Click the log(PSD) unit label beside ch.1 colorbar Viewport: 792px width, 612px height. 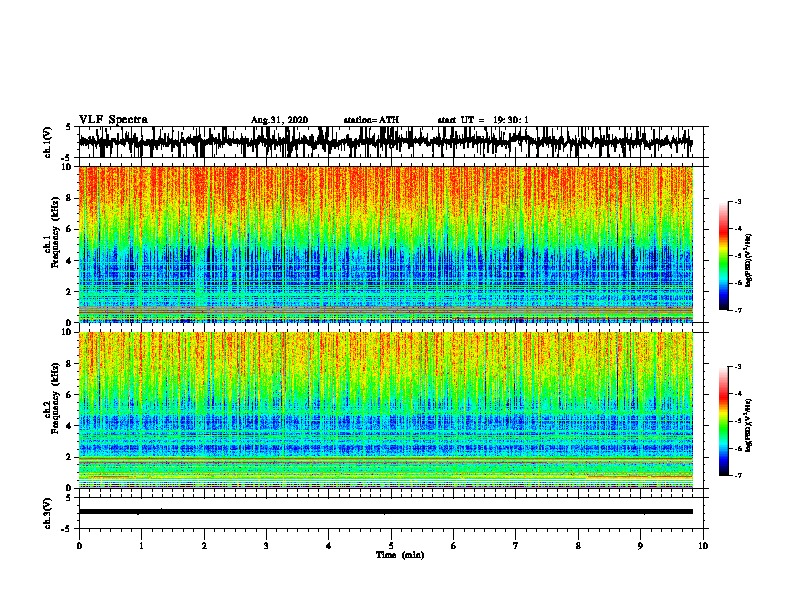pos(749,260)
